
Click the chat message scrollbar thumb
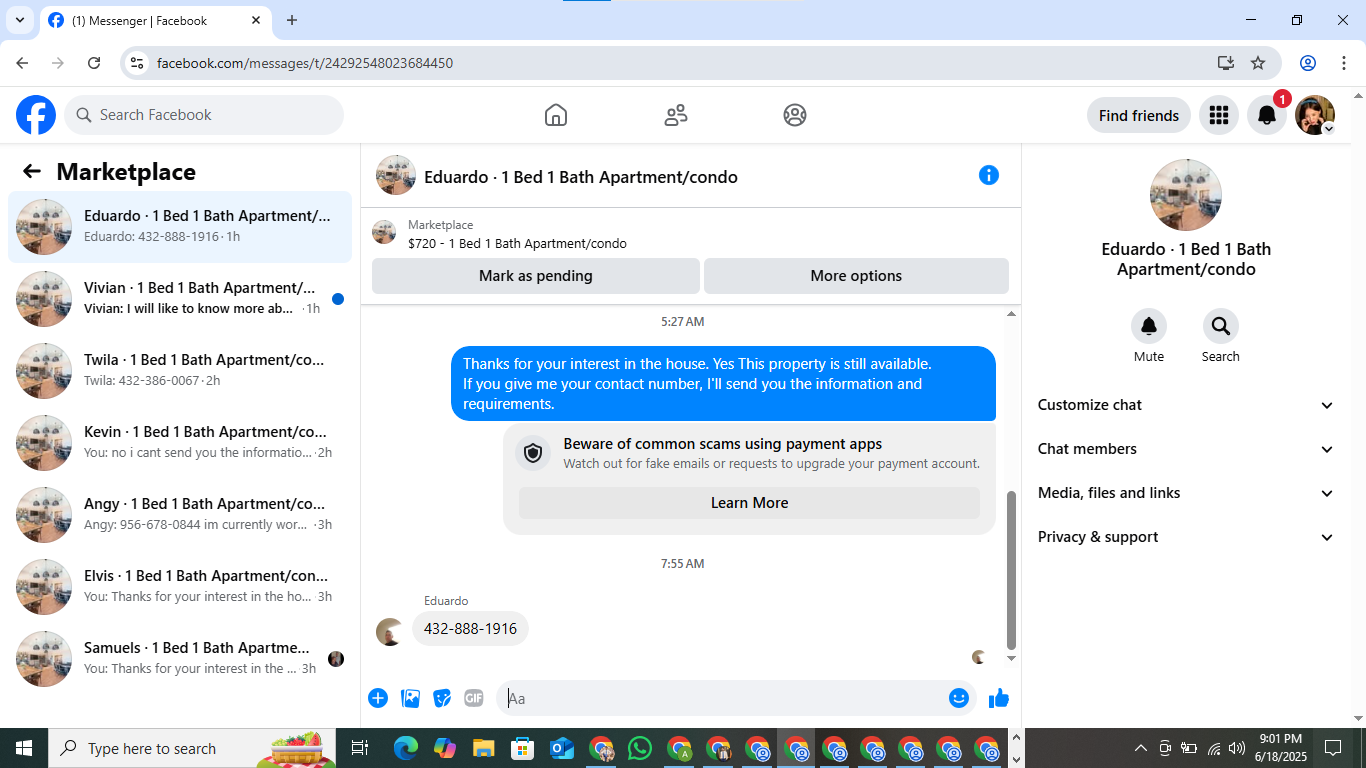(1011, 570)
